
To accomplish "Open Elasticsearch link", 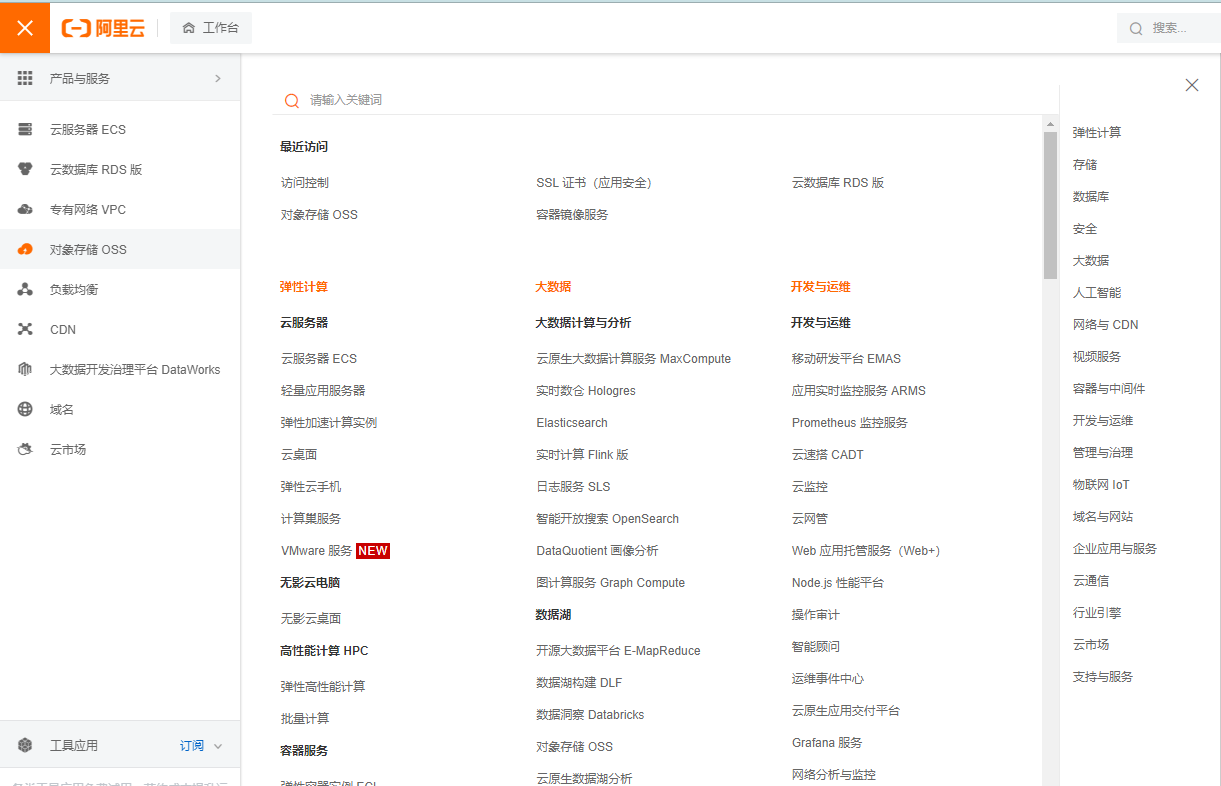I will click(x=572, y=422).
